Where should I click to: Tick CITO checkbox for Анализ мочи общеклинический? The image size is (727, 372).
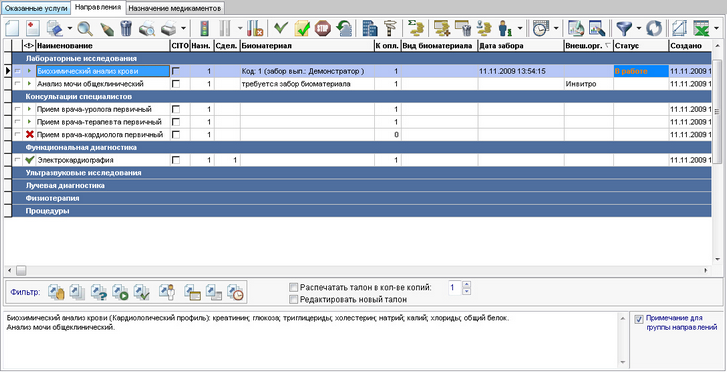click(175, 84)
